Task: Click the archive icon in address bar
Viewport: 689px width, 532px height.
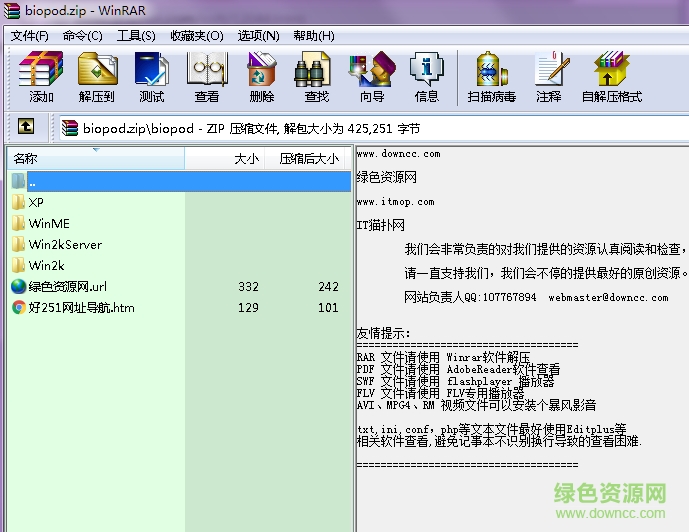Action: [70, 128]
